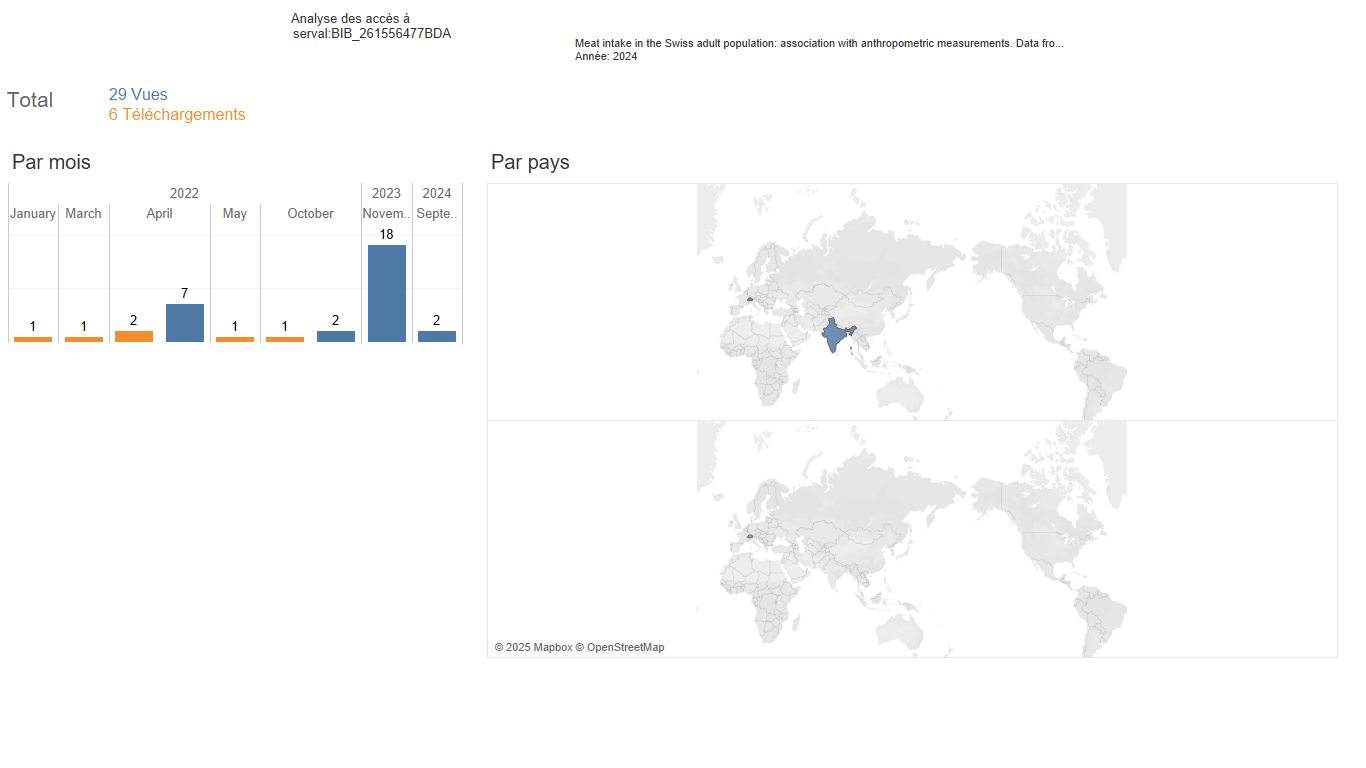The image size is (1366, 768).
Task: Select the October month header
Action: (x=310, y=214)
